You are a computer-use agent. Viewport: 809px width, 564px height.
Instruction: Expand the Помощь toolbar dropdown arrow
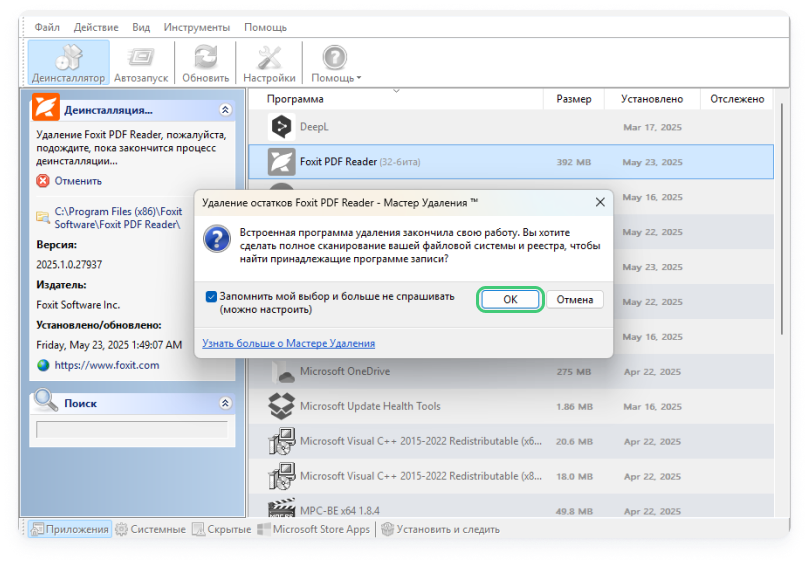(359, 78)
